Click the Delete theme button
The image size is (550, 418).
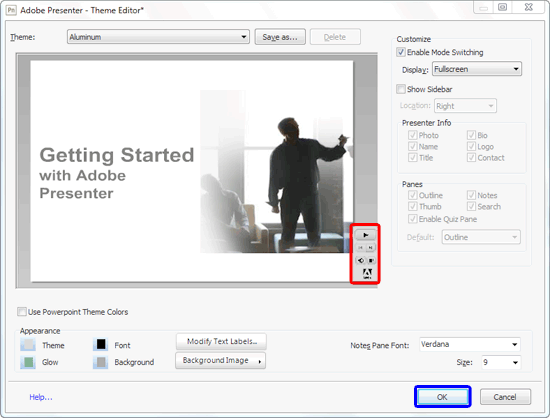coord(335,37)
